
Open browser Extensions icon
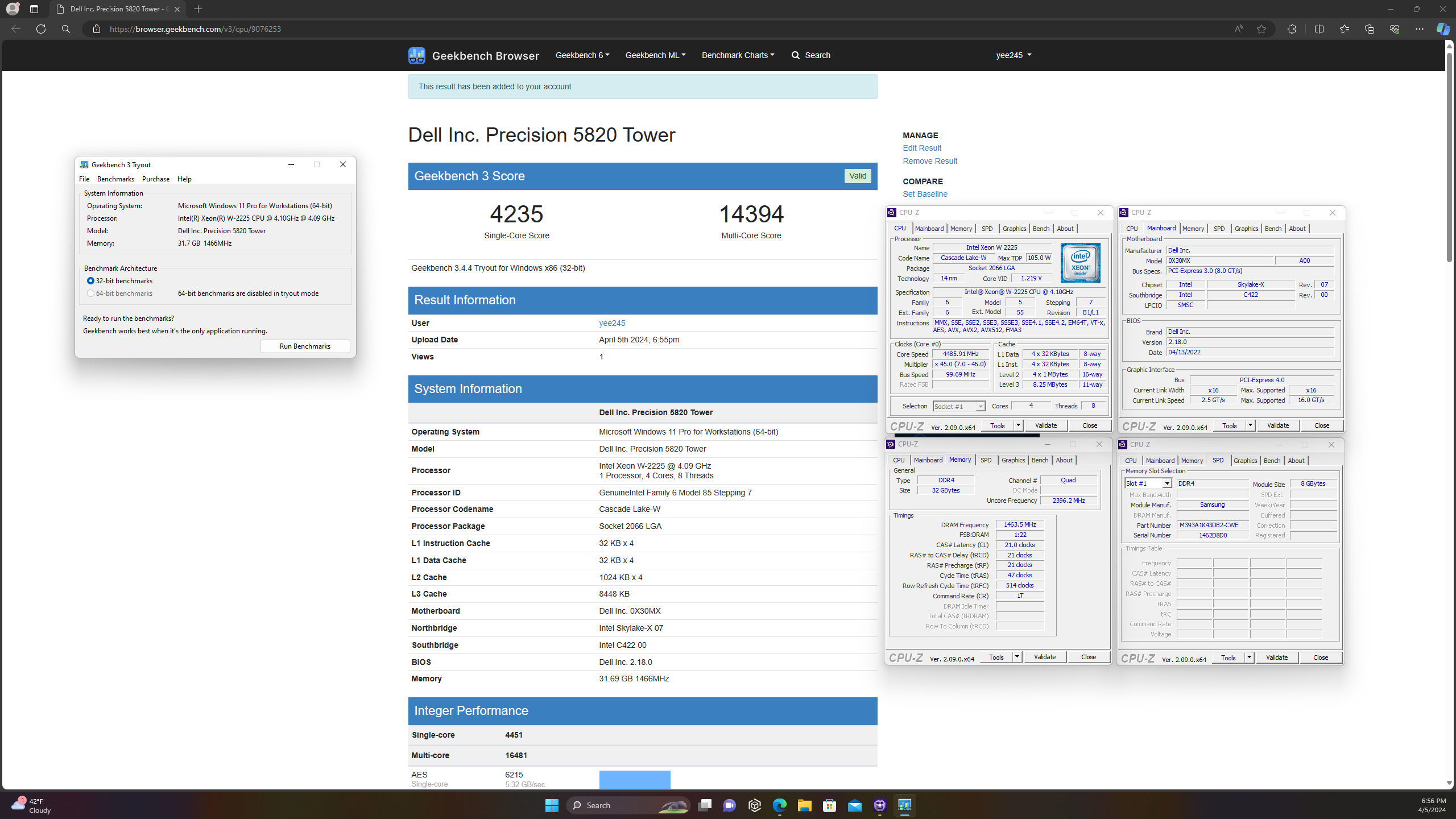[1292, 29]
